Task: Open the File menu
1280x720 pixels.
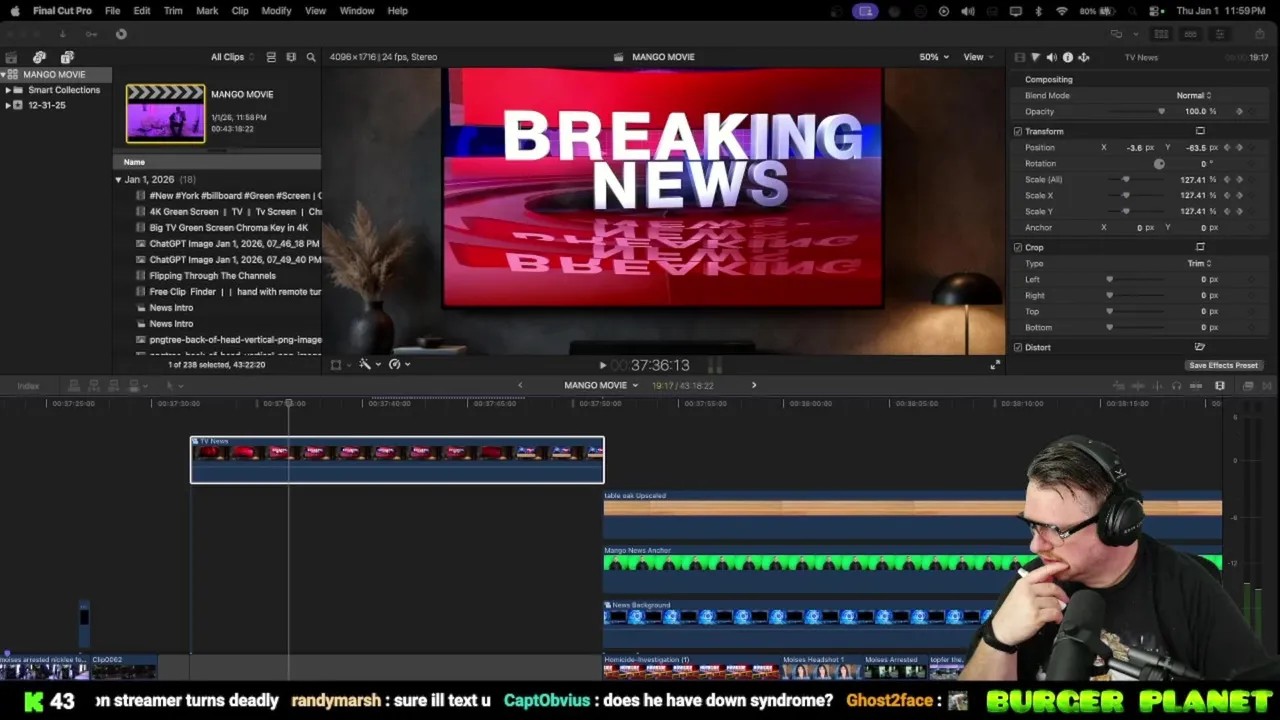Action: click(113, 11)
